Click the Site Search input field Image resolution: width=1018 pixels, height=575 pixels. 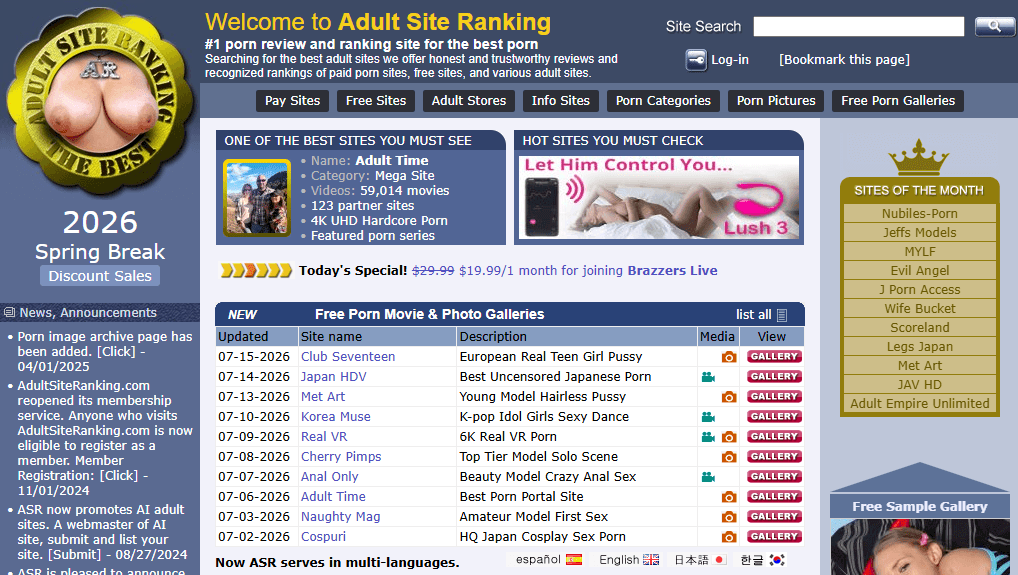859,27
